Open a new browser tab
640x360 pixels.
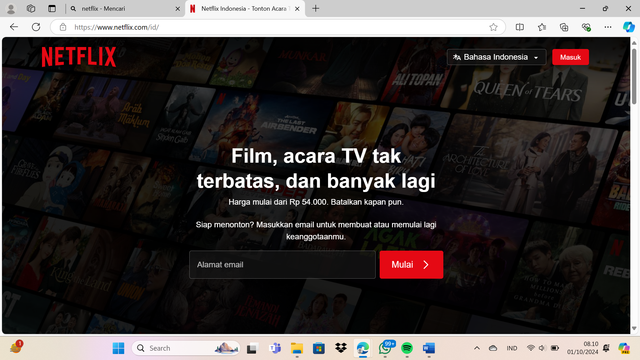click(x=316, y=9)
